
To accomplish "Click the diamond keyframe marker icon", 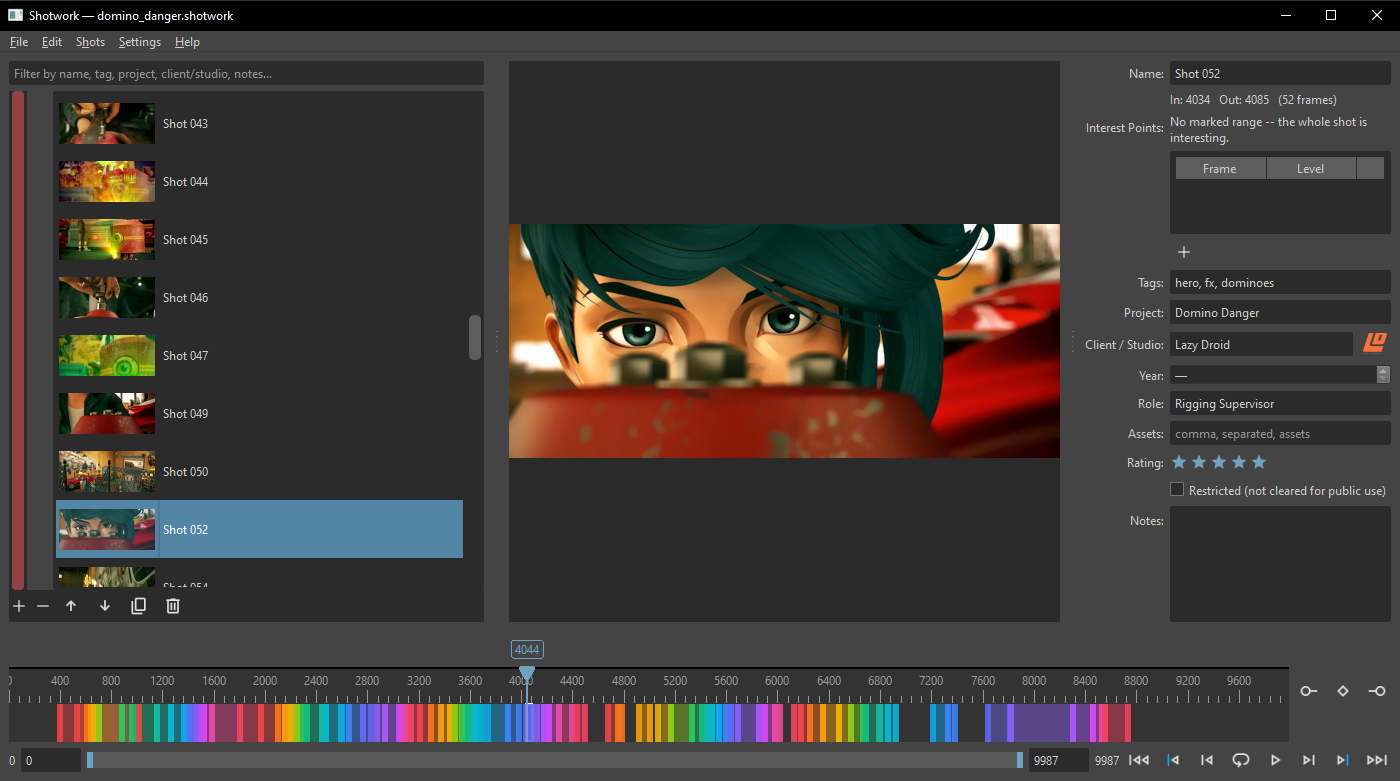I will point(1343,691).
